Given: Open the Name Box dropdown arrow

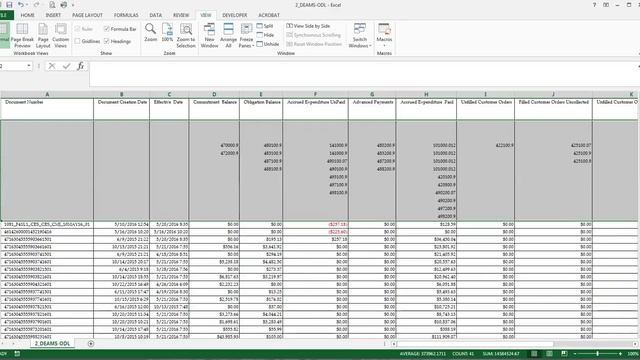Looking at the screenshot, I should click(29, 66).
